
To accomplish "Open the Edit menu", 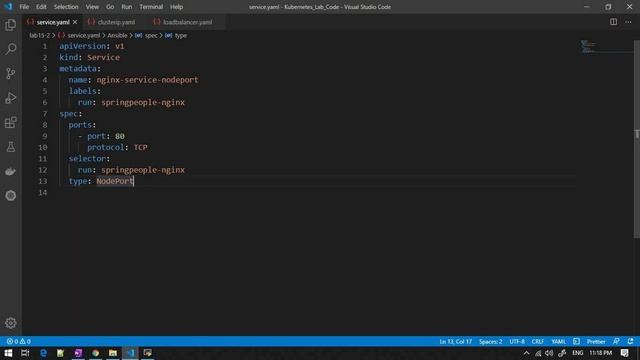I will point(41,7).
